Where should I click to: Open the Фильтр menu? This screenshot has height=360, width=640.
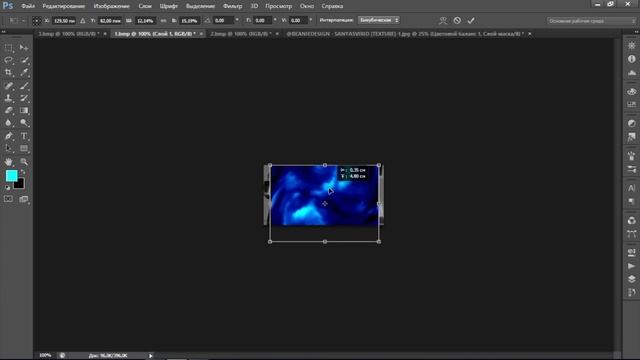point(233,6)
